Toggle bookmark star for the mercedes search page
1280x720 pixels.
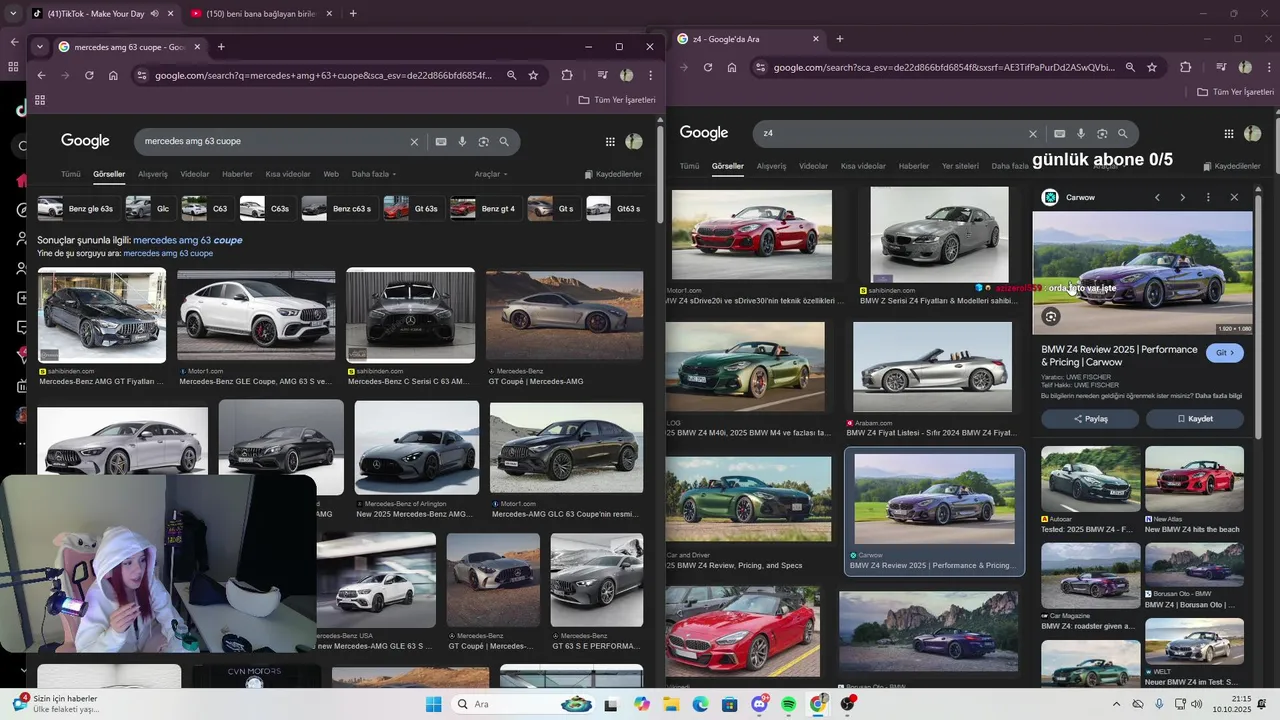coord(533,75)
